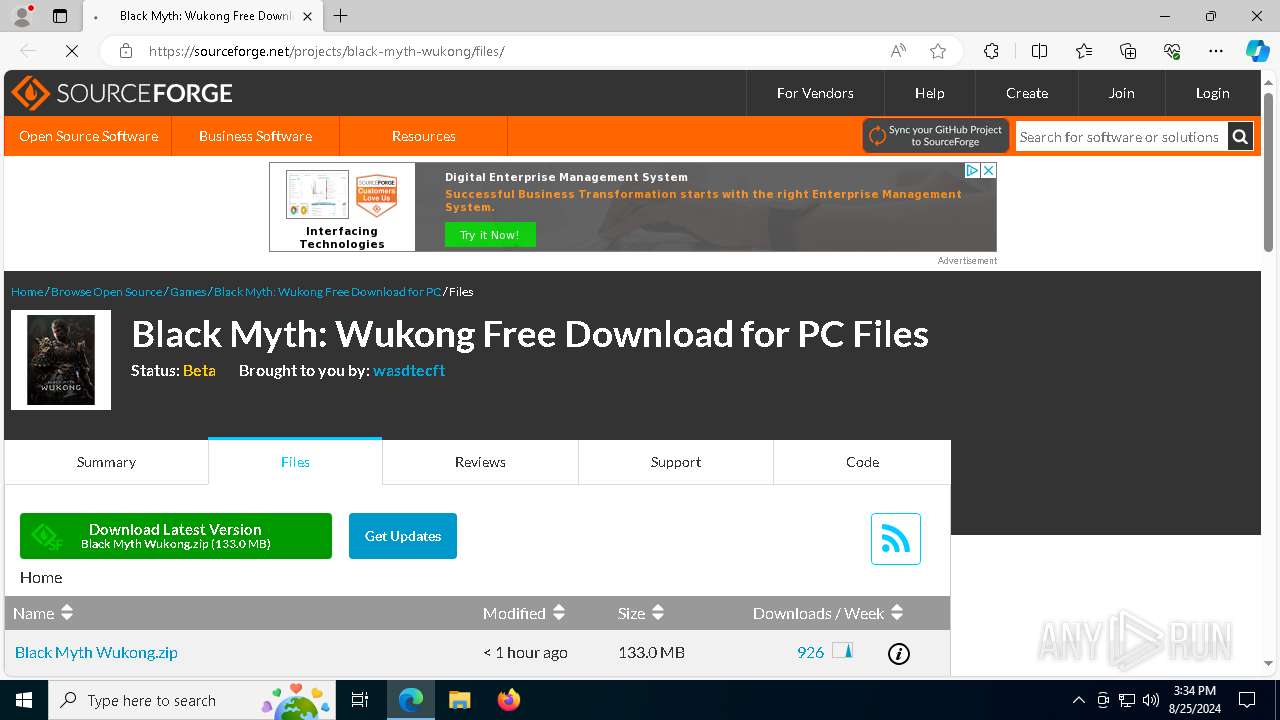Sort files by Size column
The height and width of the screenshot is (720, 1280).
coord(641,613)
